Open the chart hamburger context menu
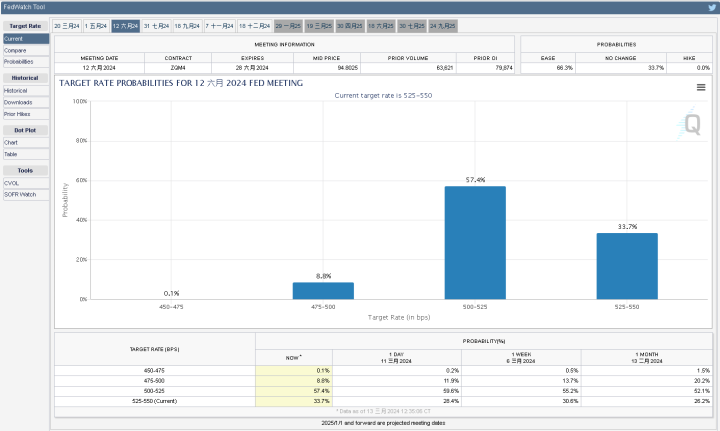The image size is (720, 431). tap(701, 87)
